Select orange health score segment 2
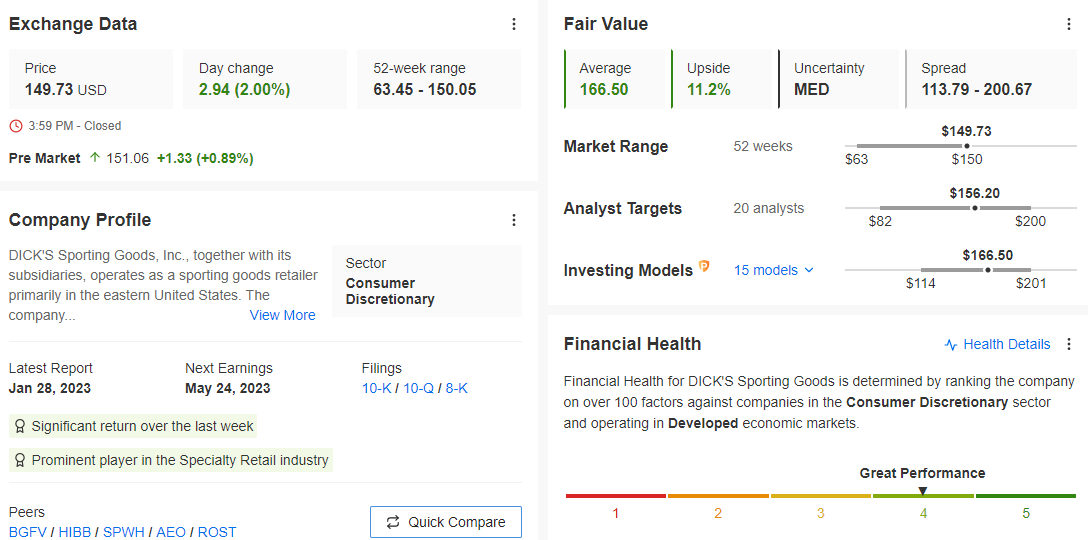This screenshot has height=540, width=1088. point(718,496)
